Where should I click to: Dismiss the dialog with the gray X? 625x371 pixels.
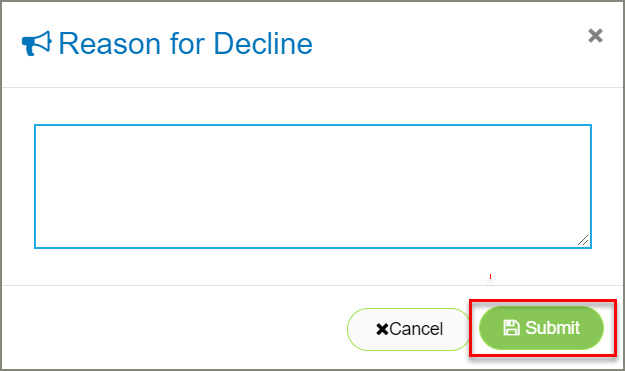point(595,35)
